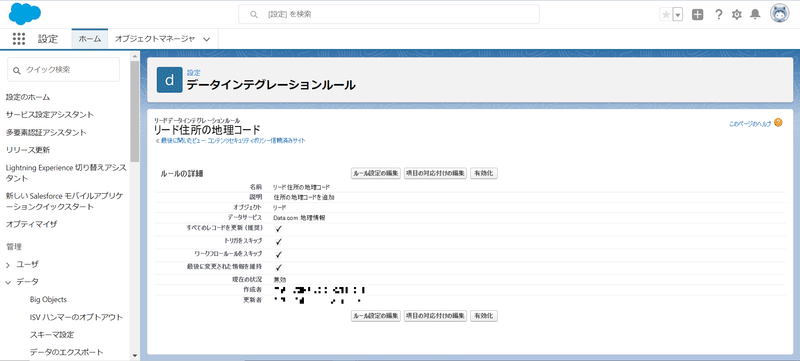
Task: Open ISV ハンマーのオプトアウト item
Action: (x=77, y=317)
